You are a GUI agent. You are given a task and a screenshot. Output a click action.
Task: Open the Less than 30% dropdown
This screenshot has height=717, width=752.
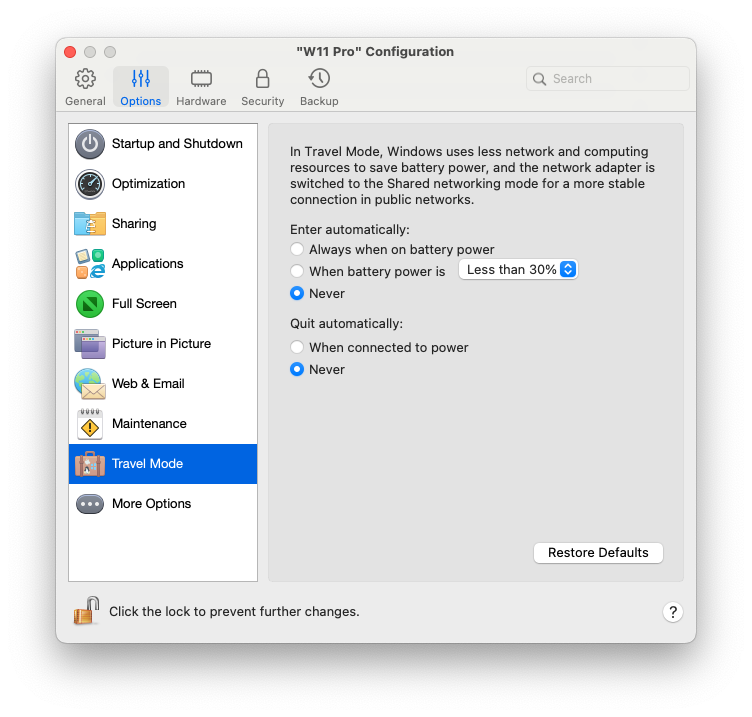518,270
